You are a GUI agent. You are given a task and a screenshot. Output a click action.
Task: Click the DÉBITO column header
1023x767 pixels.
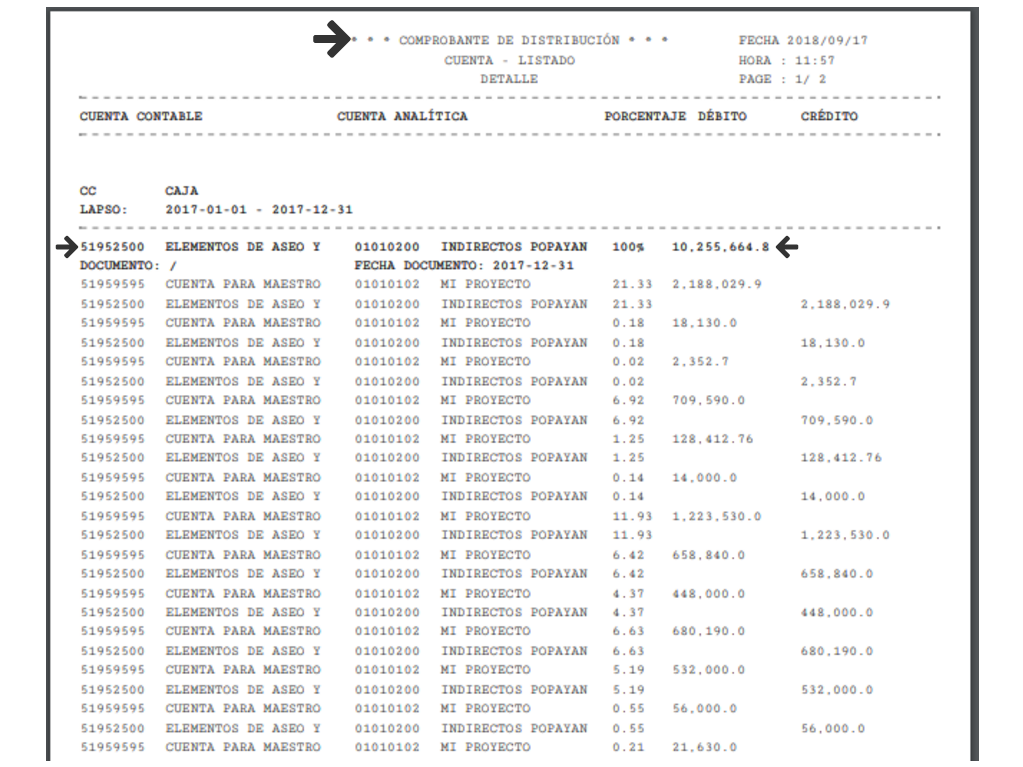(722, 116)
